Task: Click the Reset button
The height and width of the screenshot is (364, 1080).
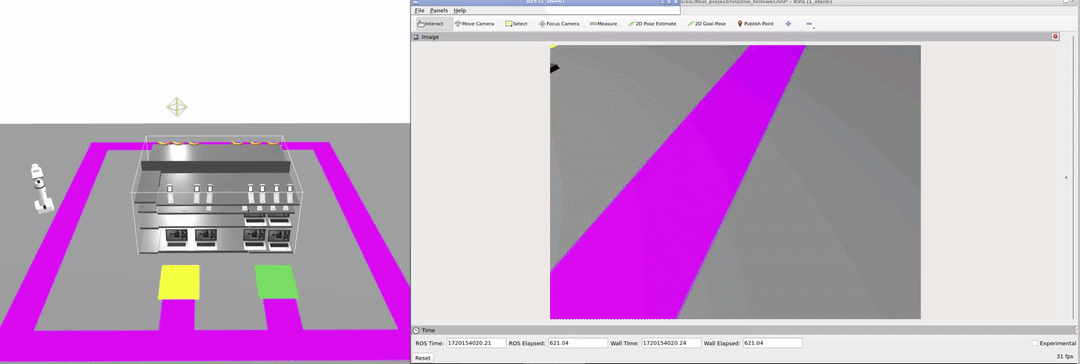Action: point(422,358)
